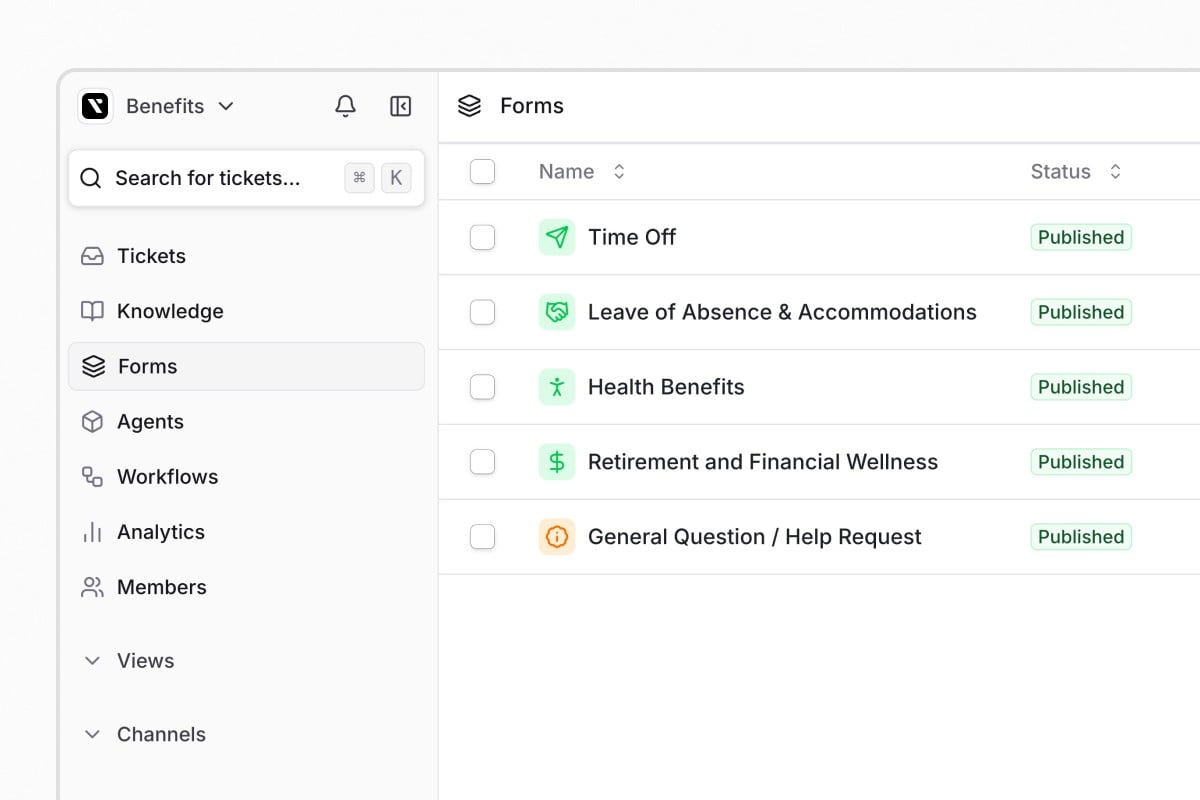This screenshot has height=800, width=1200.
Task: Open the notifications bell
Action: (x=345, y=106)
